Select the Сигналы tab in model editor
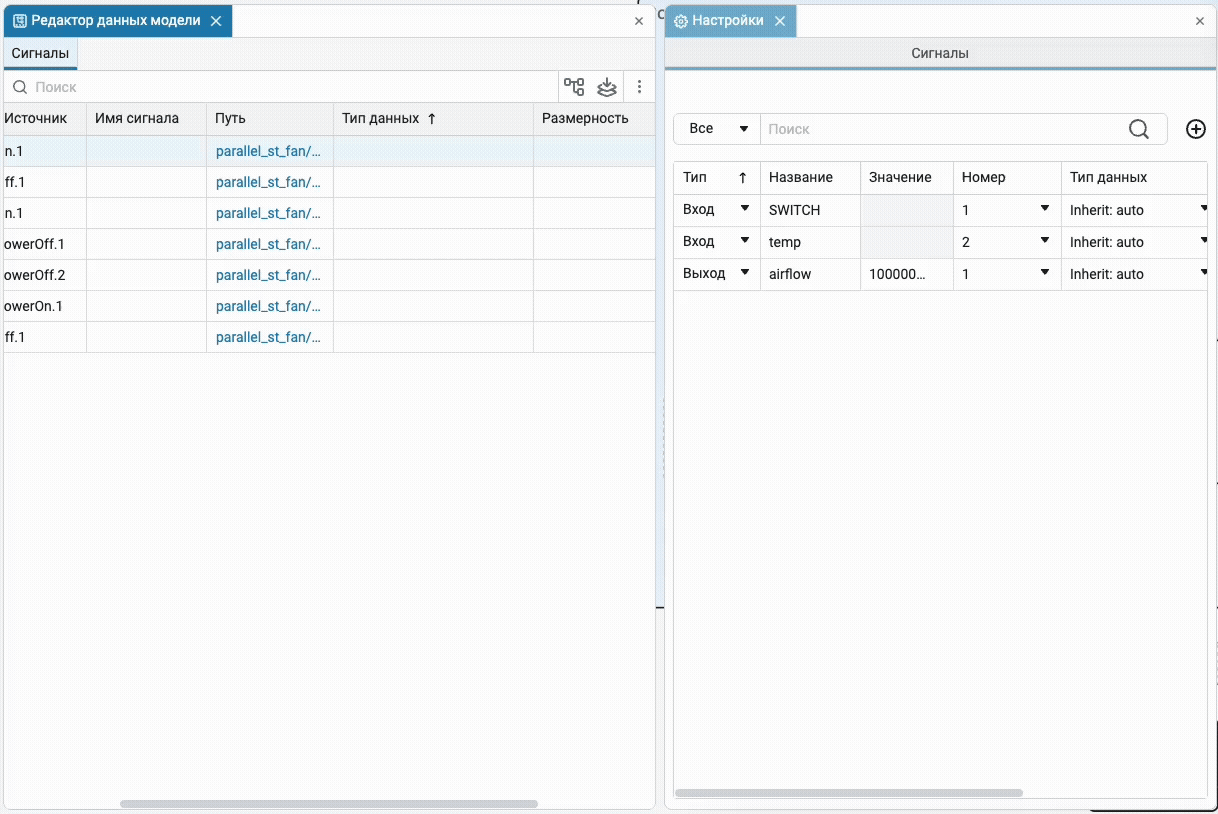 pyautogui.click(x=40, y=54)
